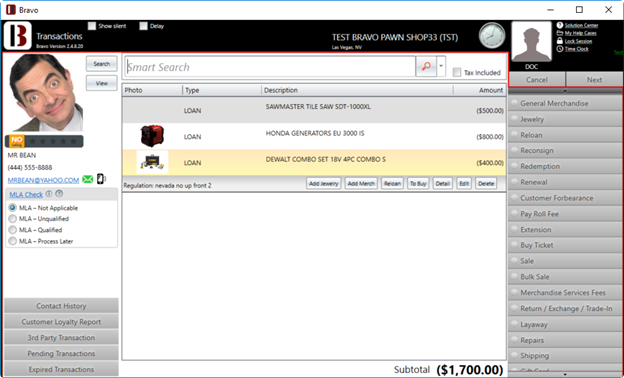Viewport: 624px width, 378px height.
Task: Click the mobile phone icon beside email
Action: tap(101, 179)
